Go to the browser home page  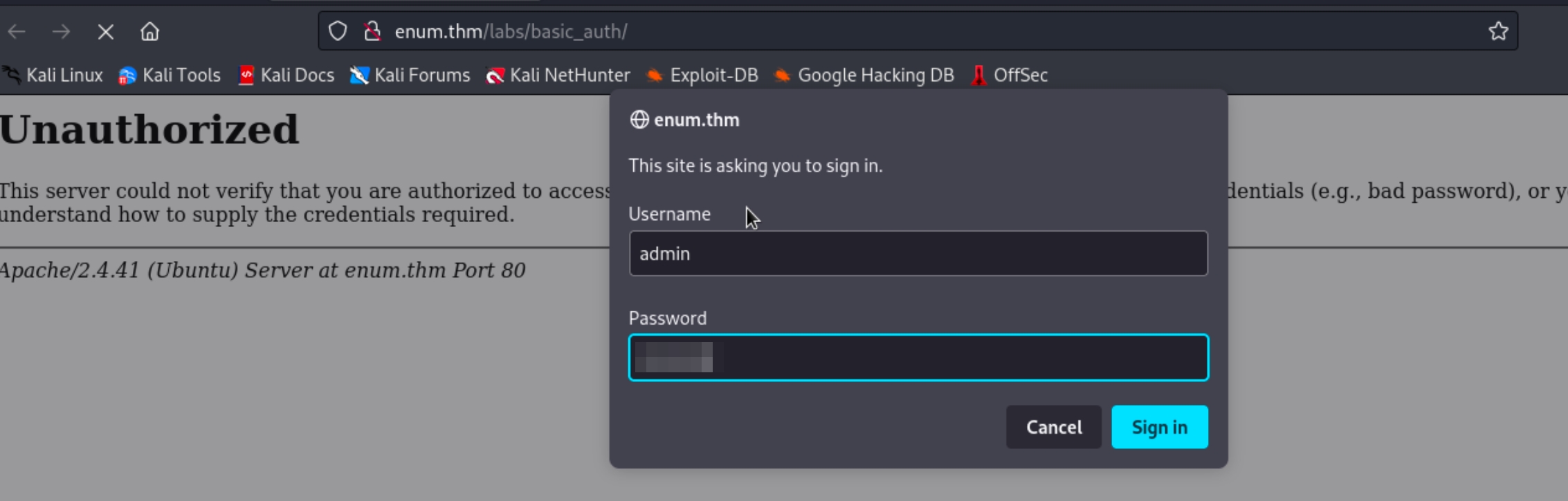149,32
